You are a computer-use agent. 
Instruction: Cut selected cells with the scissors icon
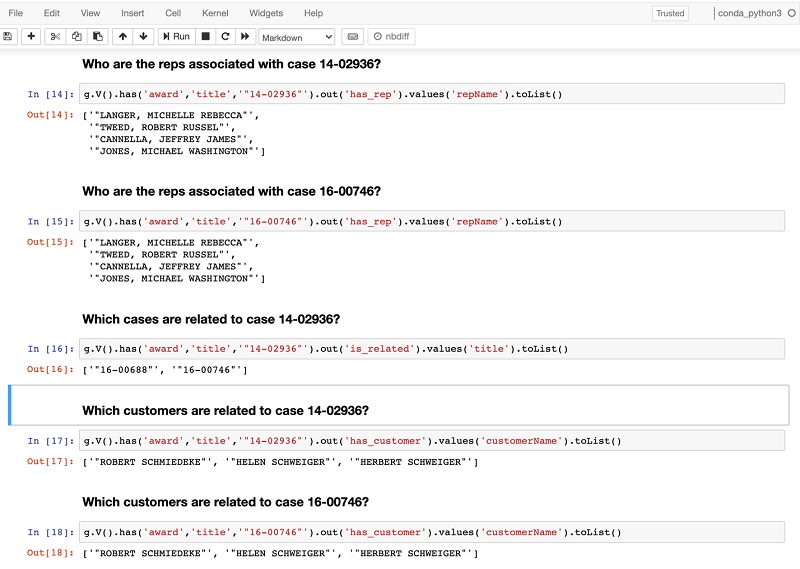(x=55, y=36)
